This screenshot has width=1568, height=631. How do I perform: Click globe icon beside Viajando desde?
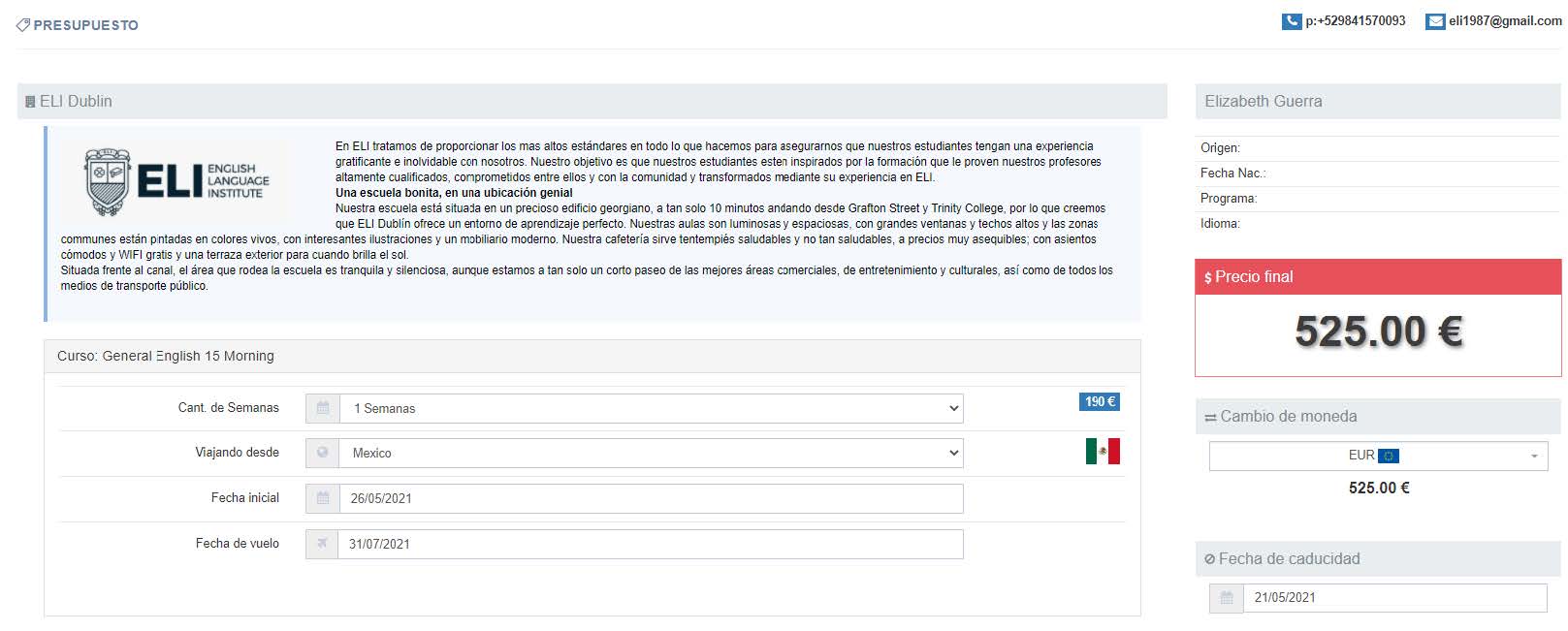click(323, 453)
